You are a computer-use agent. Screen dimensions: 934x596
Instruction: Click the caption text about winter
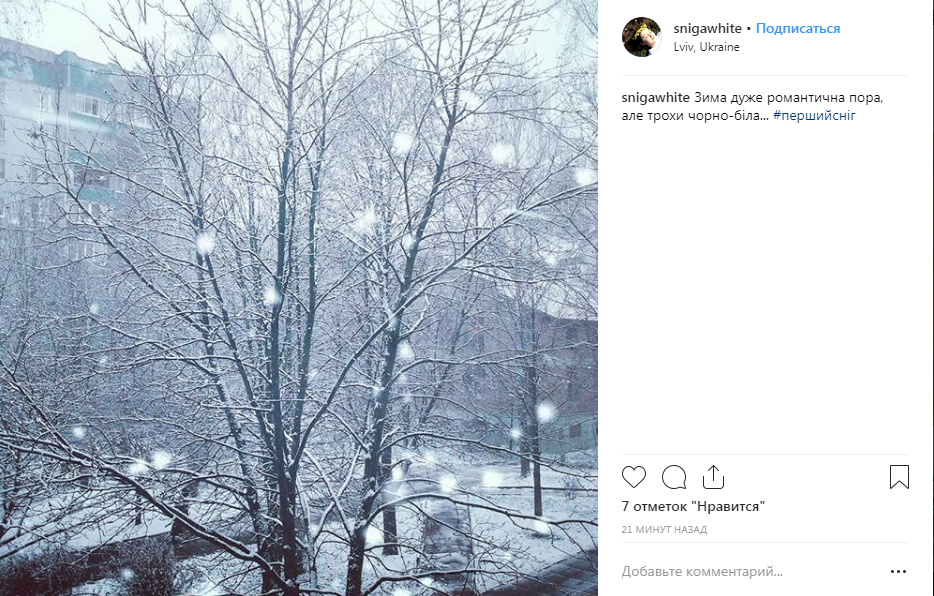point(790,98)
